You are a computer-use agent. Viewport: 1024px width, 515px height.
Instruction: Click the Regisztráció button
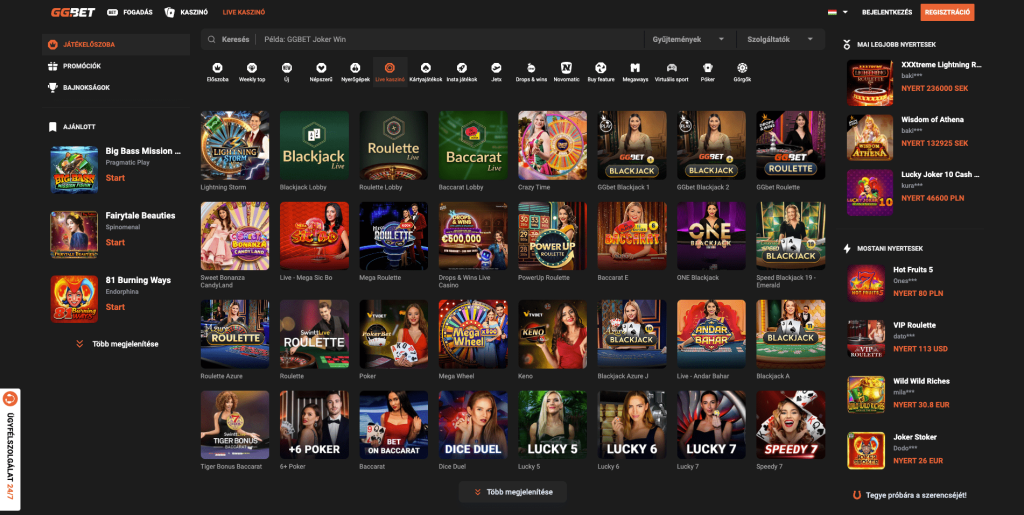click(947, 12)
